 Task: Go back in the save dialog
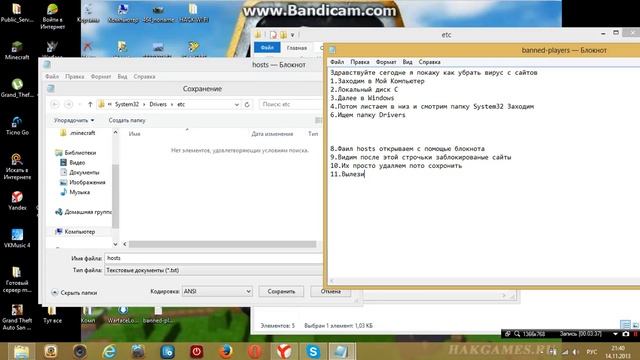(x=55, y=104)
